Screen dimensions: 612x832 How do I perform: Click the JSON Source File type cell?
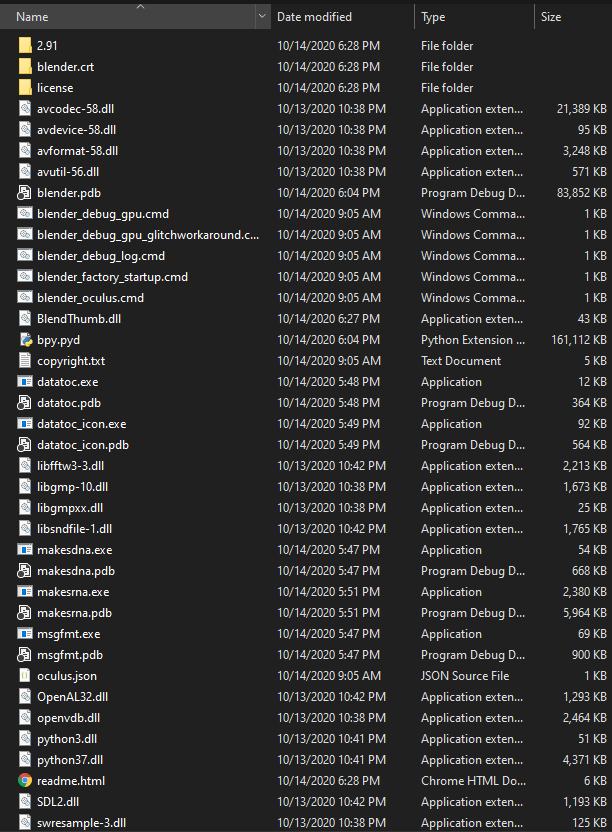[465, 676]
